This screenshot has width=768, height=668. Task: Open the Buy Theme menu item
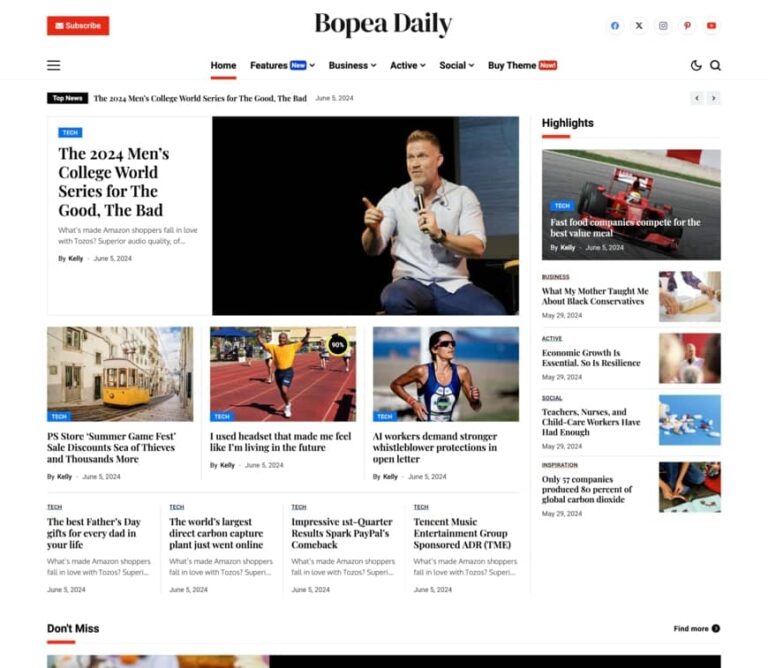click(x=521, y=65)
